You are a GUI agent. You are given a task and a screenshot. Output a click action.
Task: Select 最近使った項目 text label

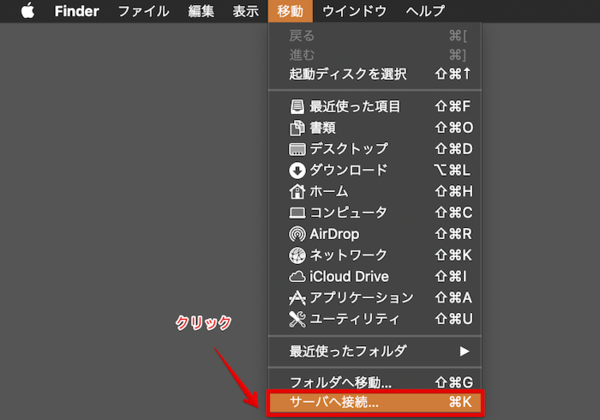pos(355,106)
